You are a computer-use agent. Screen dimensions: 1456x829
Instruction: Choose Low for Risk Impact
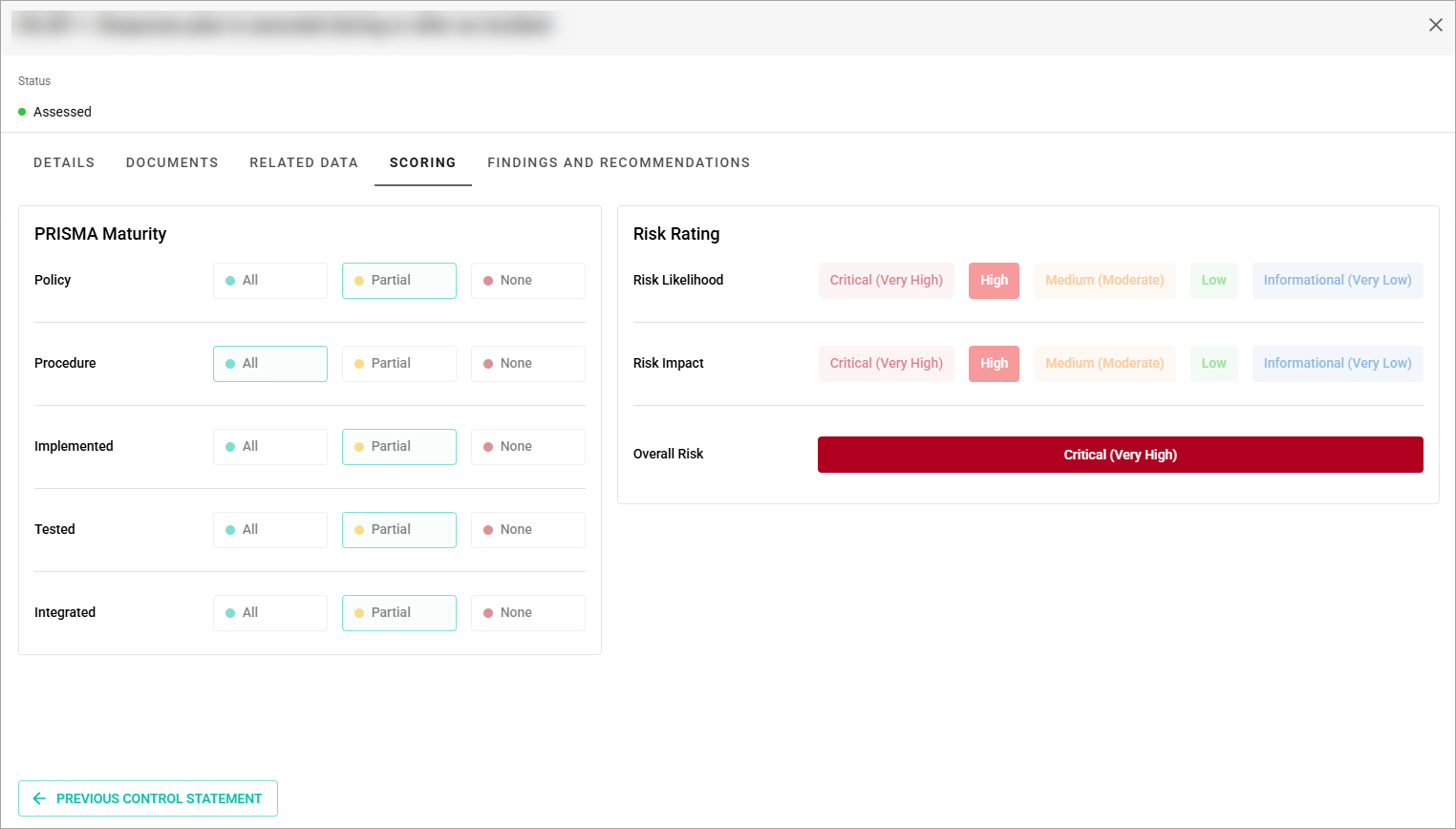coord(1214,364)
